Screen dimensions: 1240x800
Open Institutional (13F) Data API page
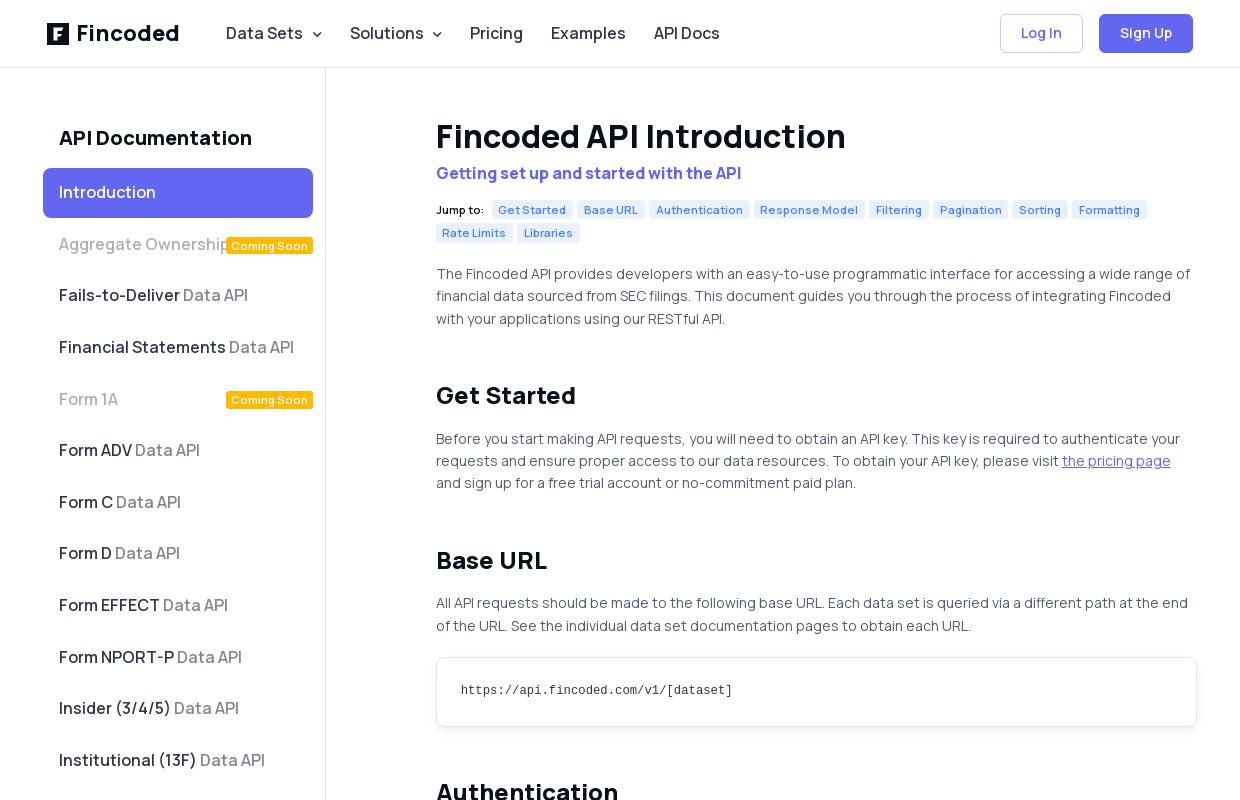tap(162, 760)
